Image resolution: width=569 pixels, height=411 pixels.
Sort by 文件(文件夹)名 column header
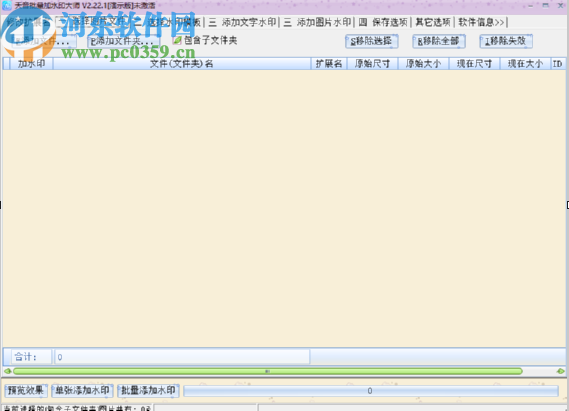pos(182,64)
